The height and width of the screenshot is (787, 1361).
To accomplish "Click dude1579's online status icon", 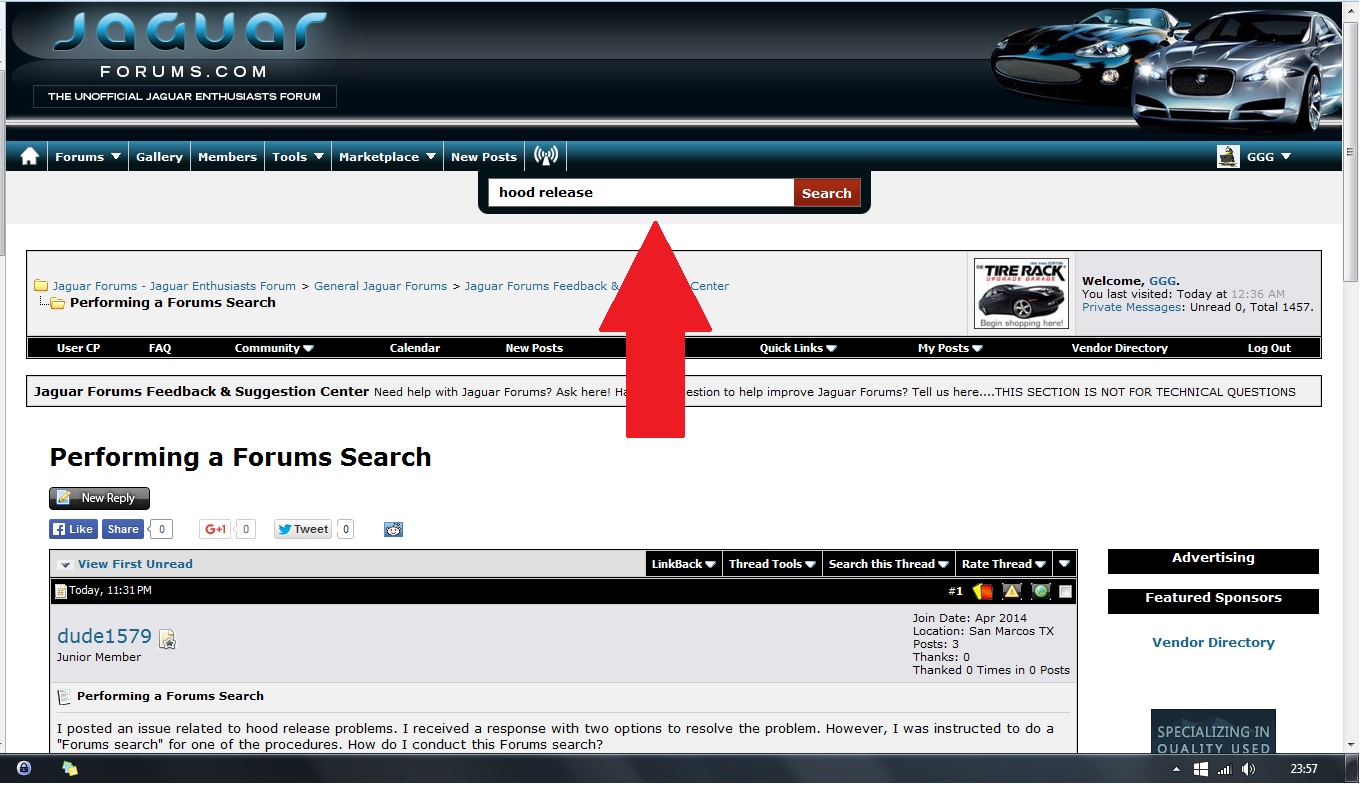I will pyautogui.click(x=167, y=639).
